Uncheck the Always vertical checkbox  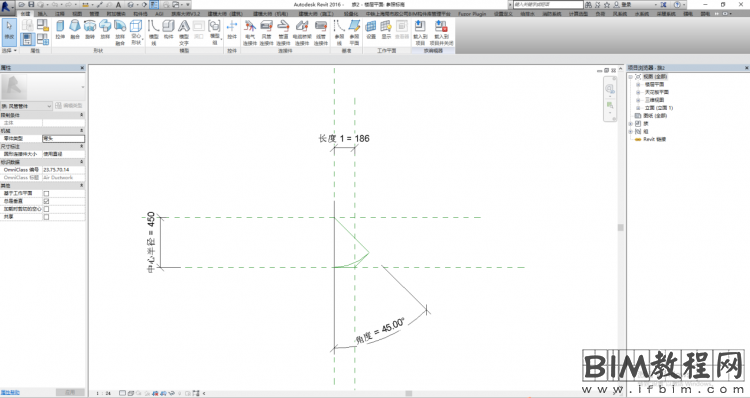point(46,201)
